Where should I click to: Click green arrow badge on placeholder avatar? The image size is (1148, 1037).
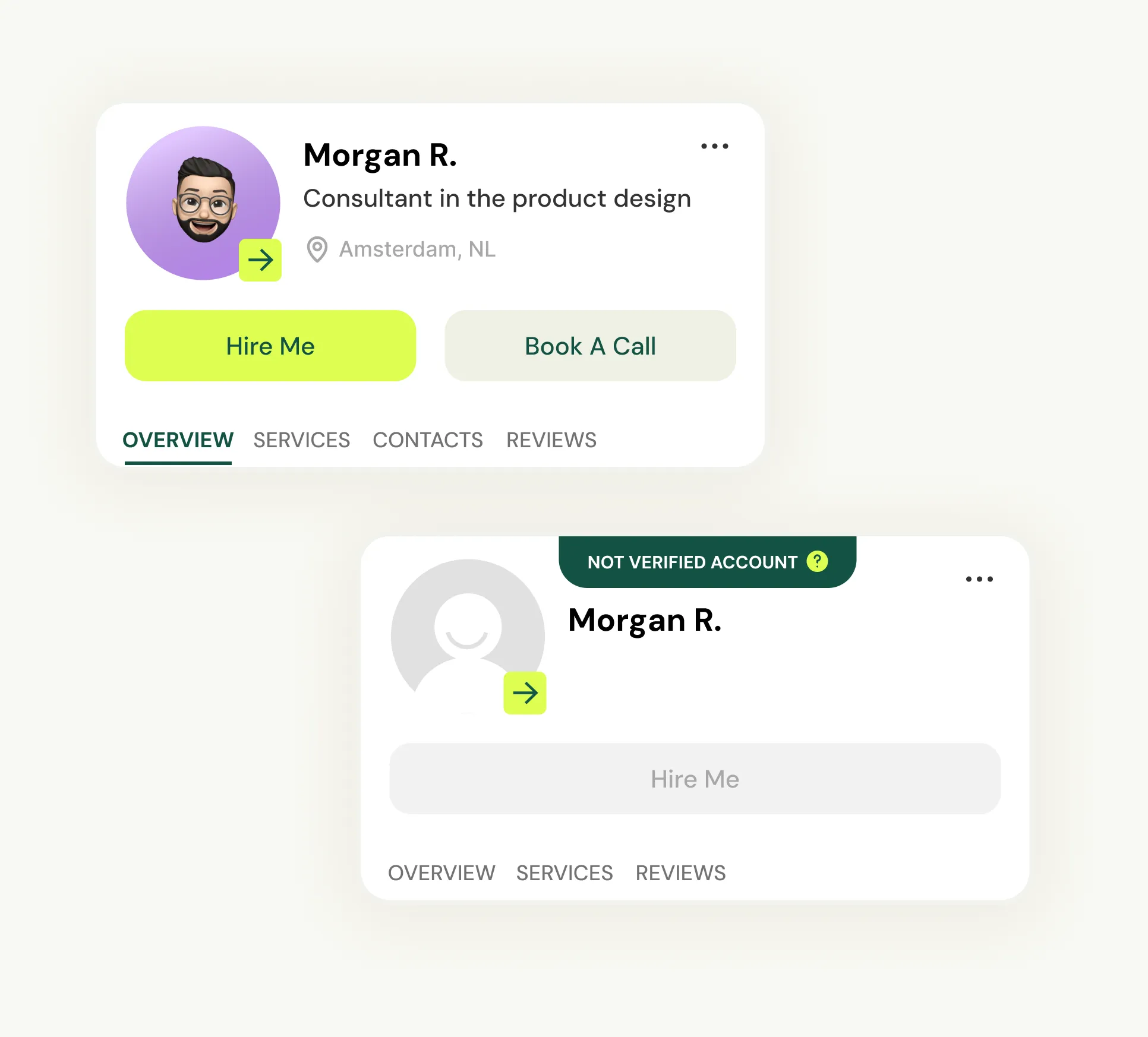[x=525, y=693]
